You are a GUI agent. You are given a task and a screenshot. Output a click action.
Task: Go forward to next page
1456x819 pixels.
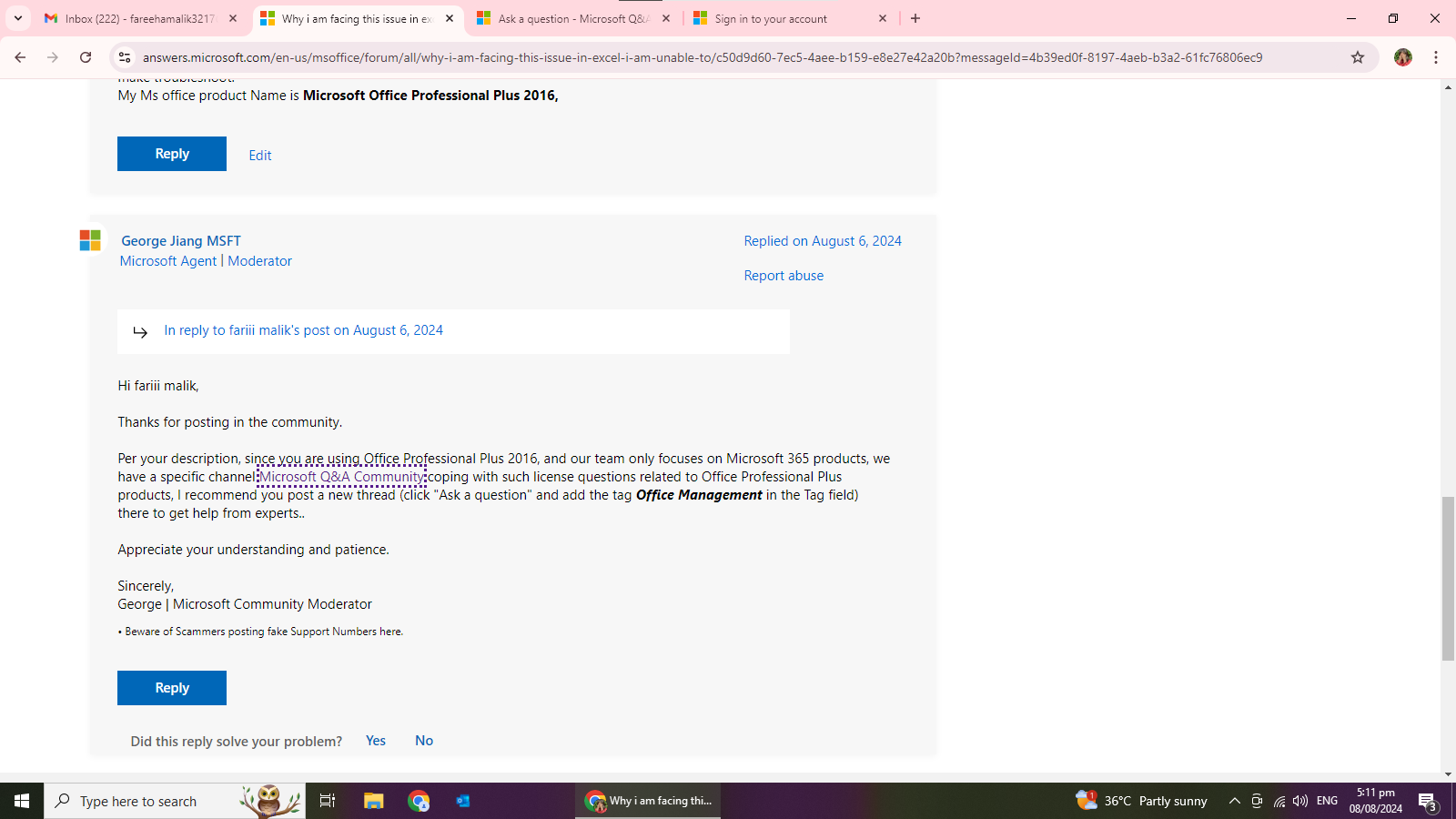53,57
